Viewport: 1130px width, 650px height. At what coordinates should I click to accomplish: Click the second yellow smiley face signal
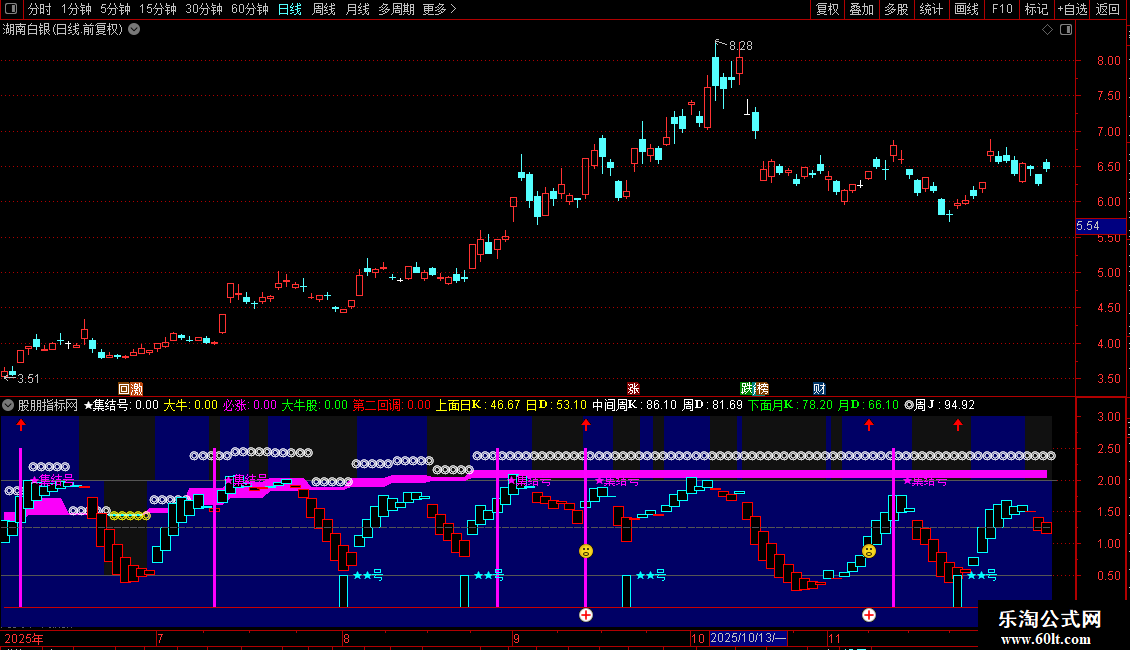[x=869, y=551]
